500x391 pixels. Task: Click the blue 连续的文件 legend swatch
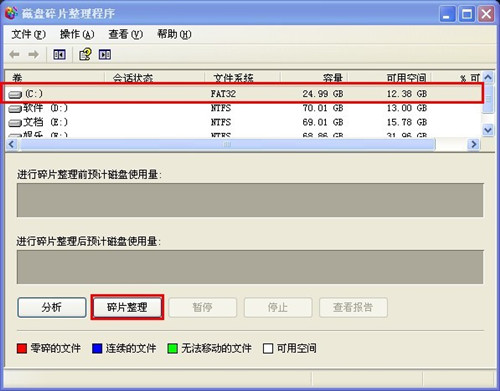[x=97, y=349]
